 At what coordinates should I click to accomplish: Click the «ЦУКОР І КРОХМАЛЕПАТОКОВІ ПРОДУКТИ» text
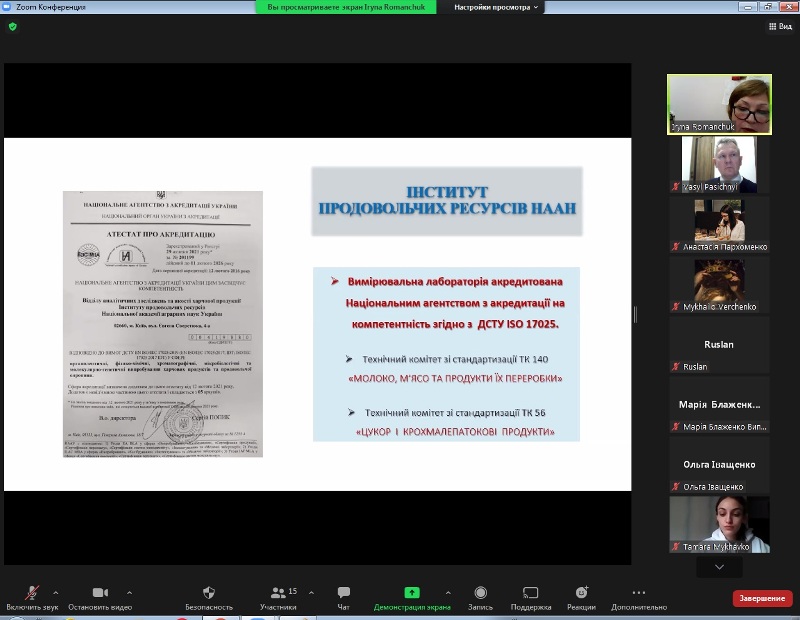tap(455, 432)
